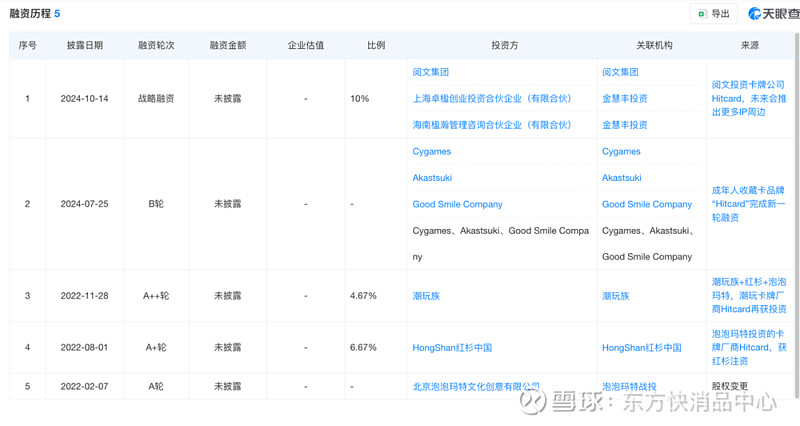This screenshot has width=800, height=426.
Task: Click the 融资金额 column header
Action: pyautogui.click(x=228, y=45)
